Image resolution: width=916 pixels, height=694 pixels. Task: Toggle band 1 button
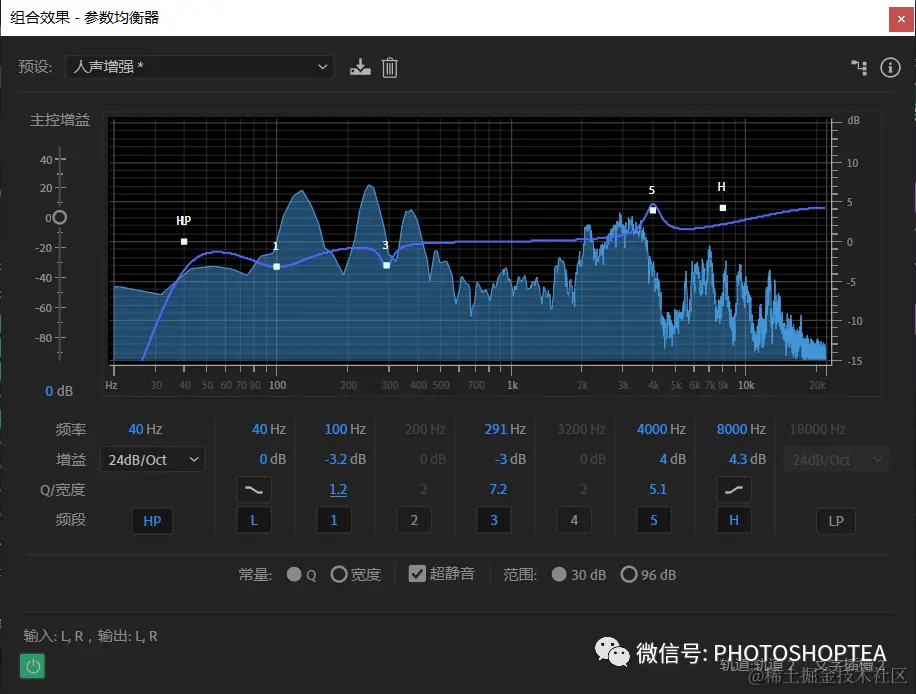pyautogui.click(x=334, y=520)
